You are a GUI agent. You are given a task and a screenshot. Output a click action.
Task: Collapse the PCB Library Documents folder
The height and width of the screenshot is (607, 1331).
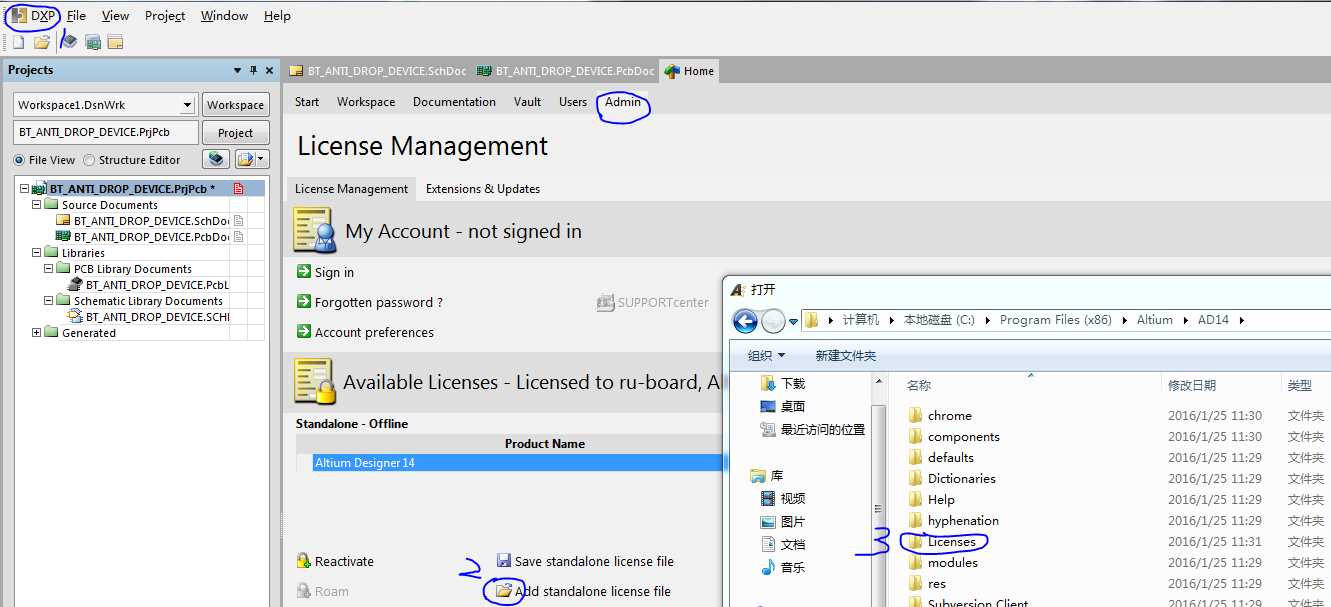49,269
